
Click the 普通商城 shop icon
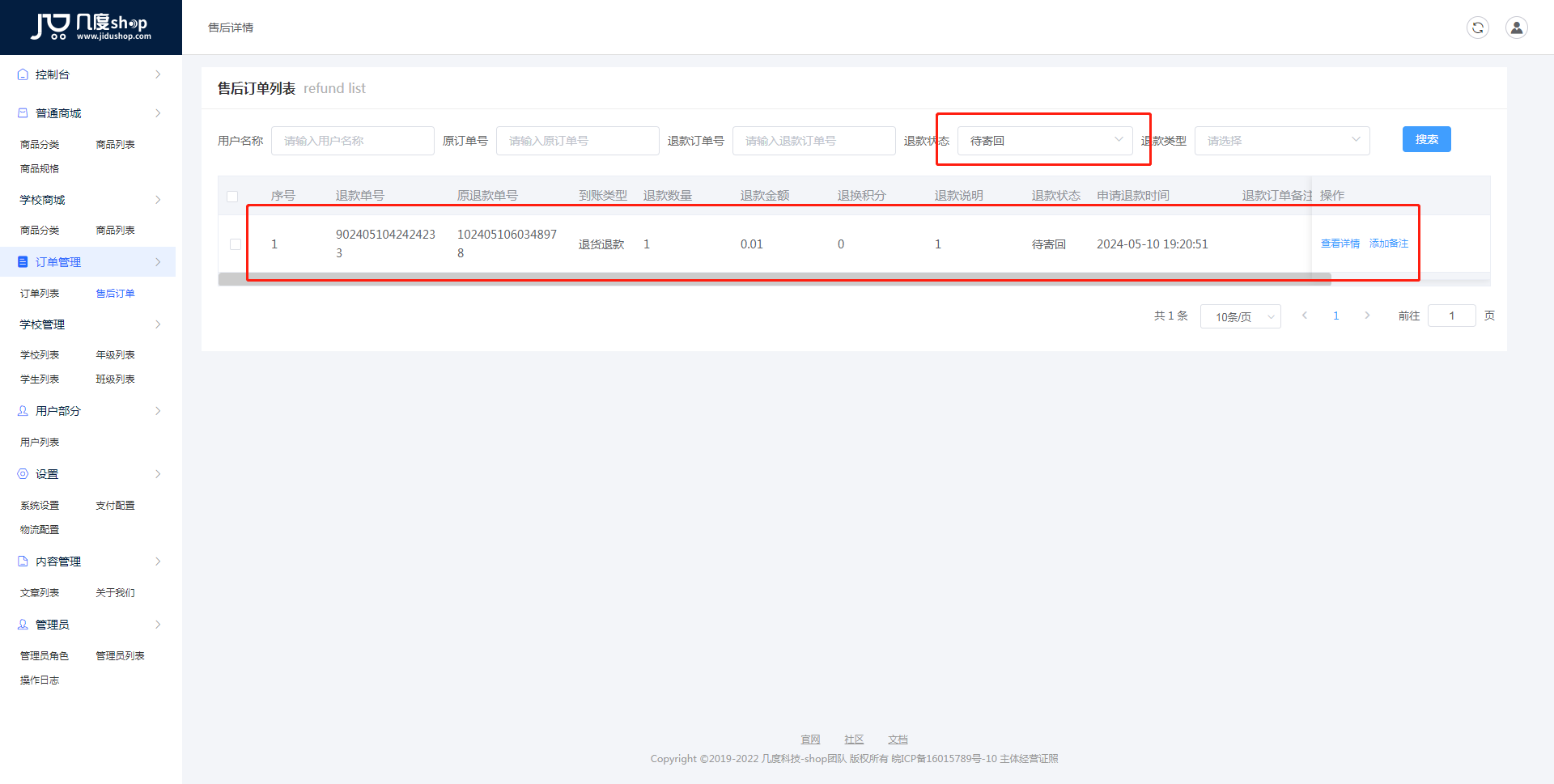[23, 113]
